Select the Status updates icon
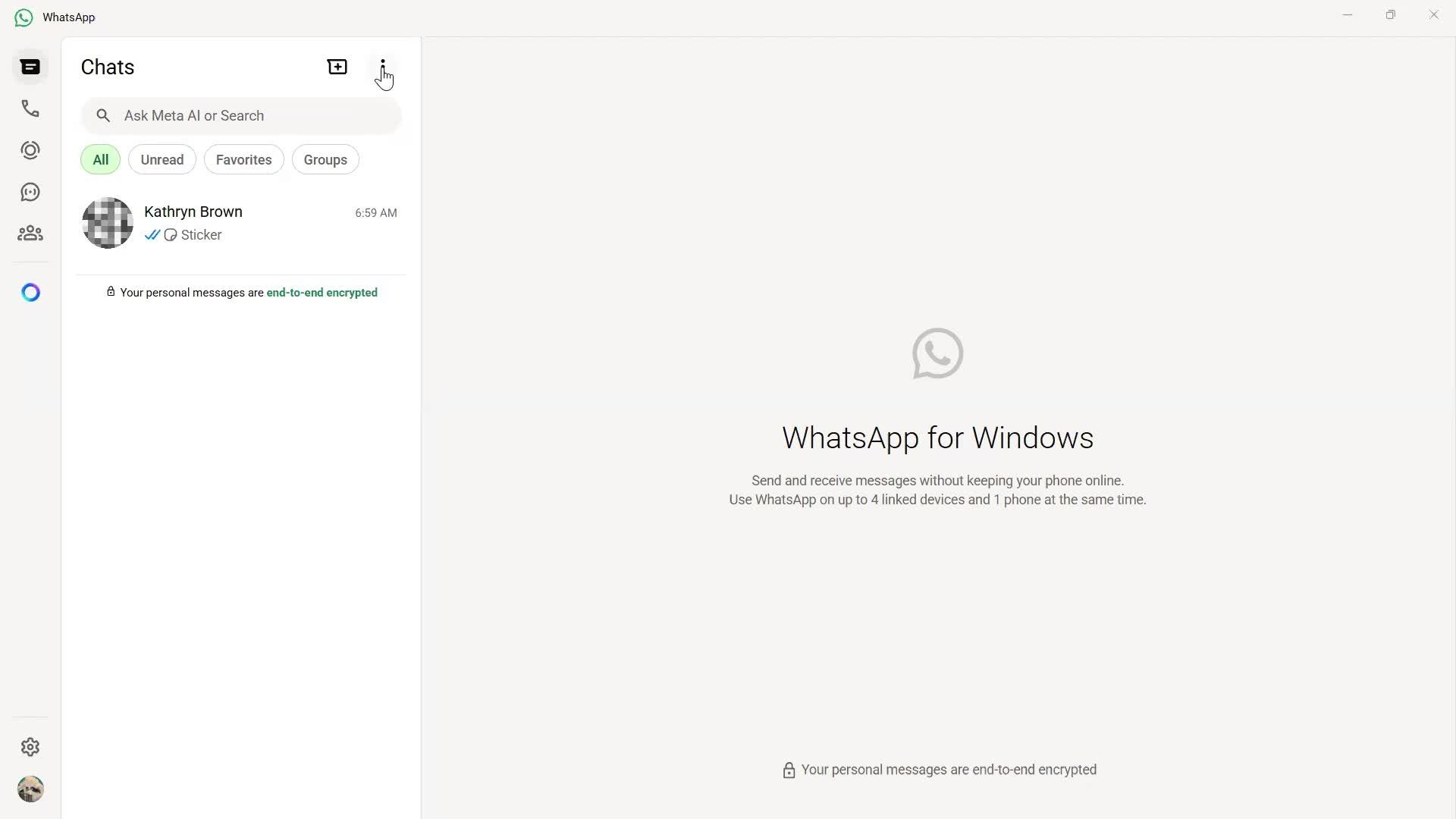Image resolution: width=1456 pixels, height=819 pixels. coord(30,149)
